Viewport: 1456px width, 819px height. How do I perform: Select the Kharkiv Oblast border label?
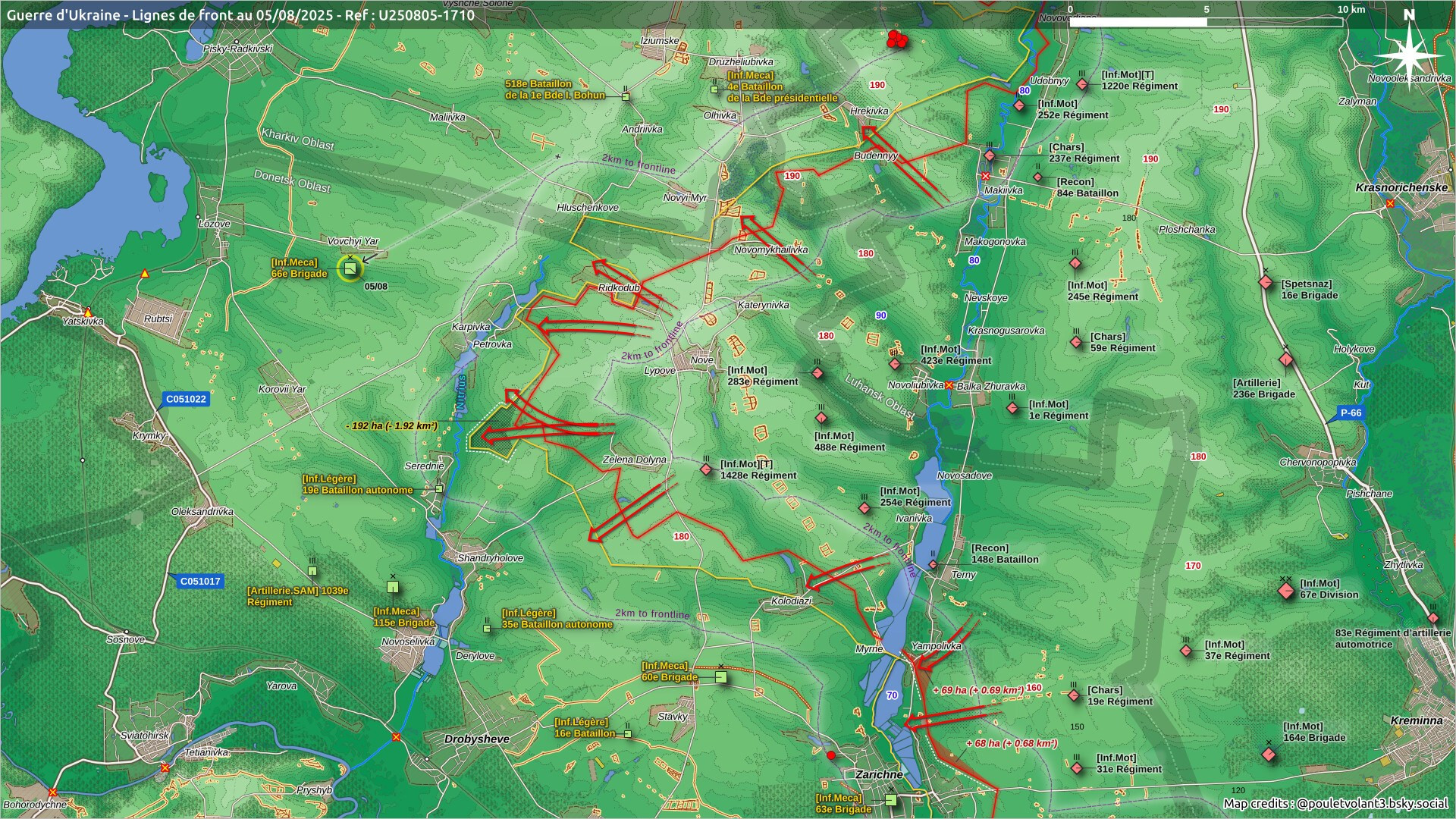coord(298,139)
